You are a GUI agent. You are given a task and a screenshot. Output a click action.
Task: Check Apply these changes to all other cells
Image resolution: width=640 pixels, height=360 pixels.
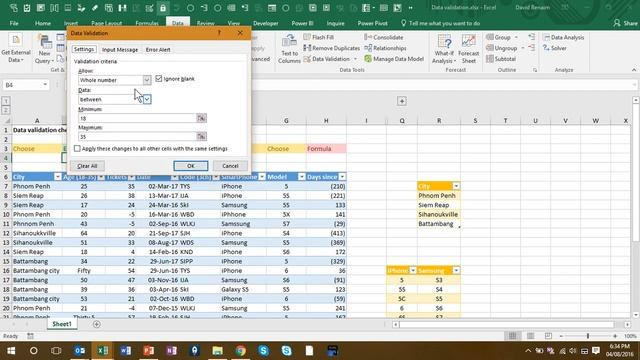tap(77, 149)
